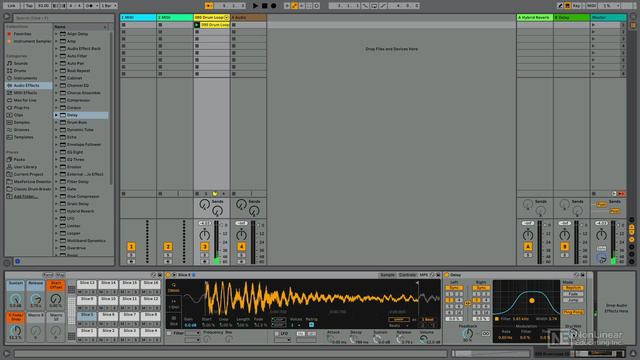Open User Library in browser
The image size is (640, 360).
(x=25, y=167)
